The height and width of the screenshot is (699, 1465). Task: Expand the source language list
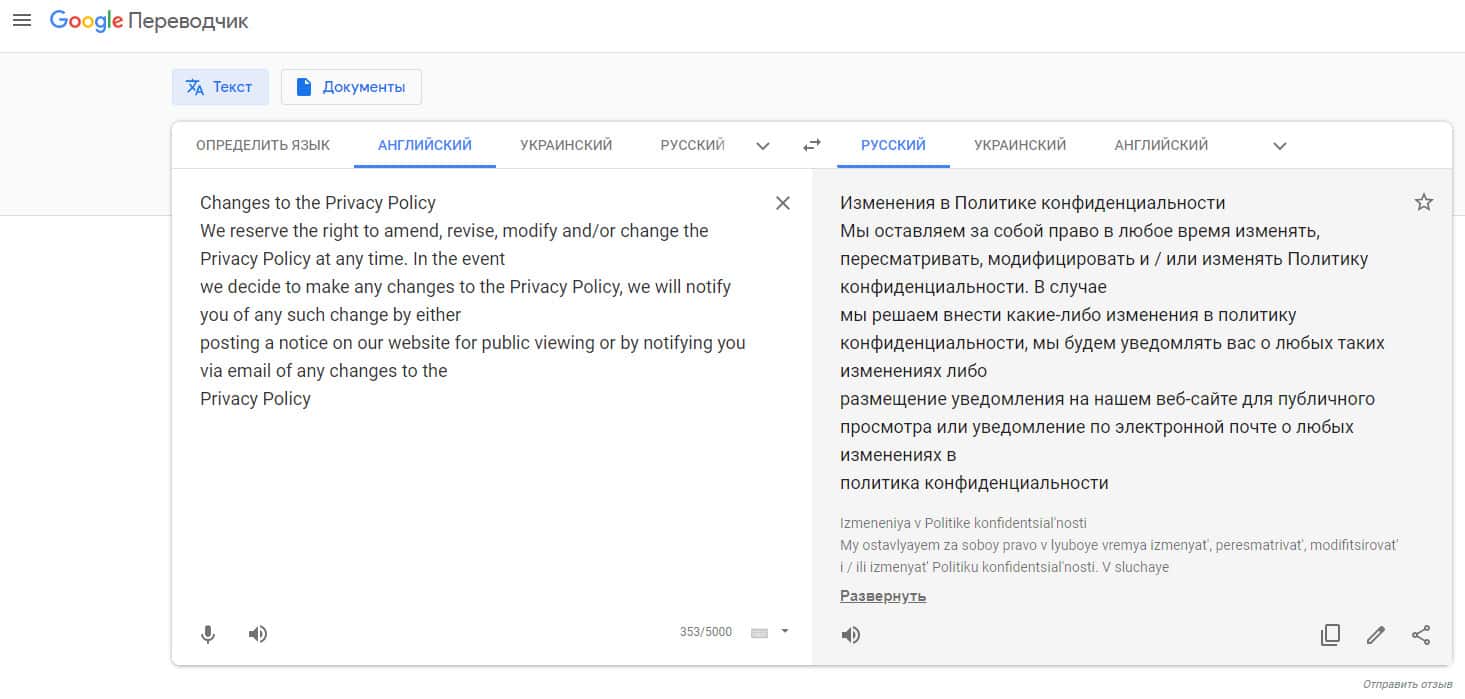[x=763, y=146]
